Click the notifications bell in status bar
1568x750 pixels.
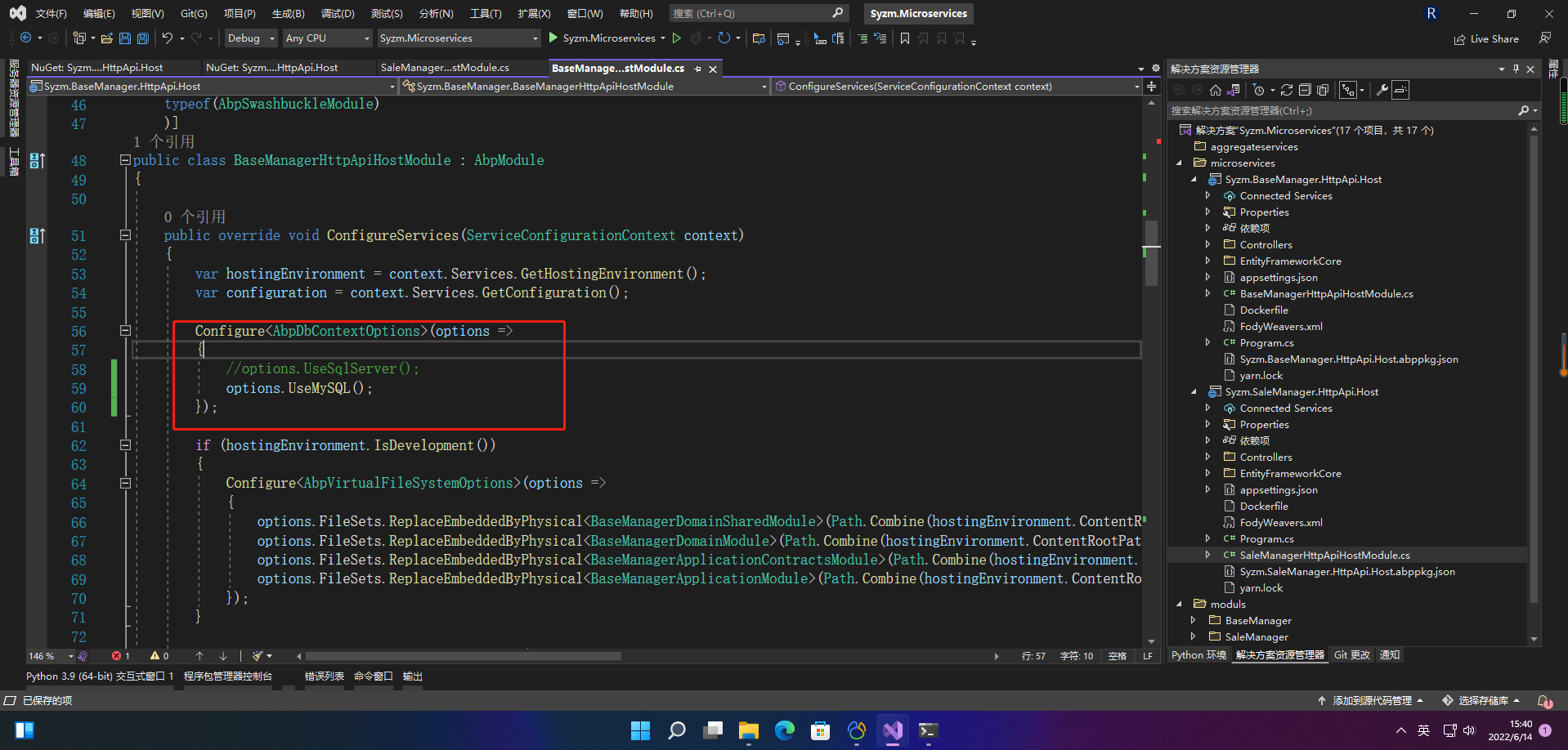1543,701
